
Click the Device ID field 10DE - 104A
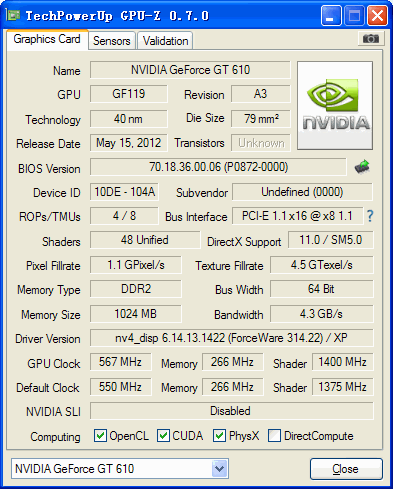point(124,192)
